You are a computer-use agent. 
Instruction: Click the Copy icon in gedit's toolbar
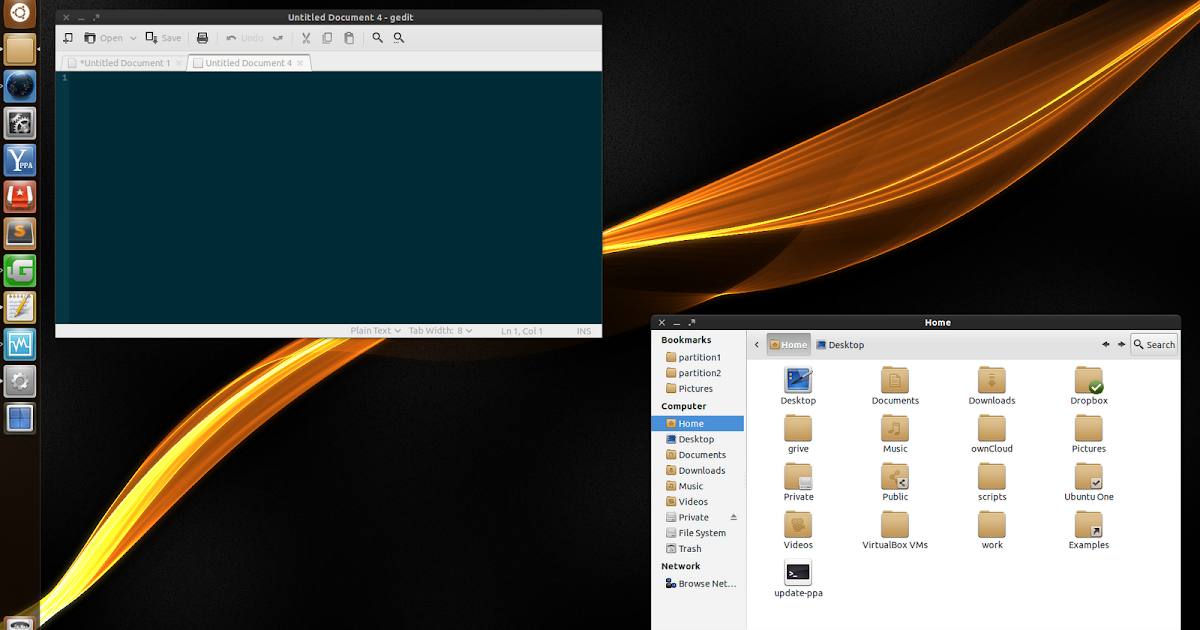coord(327,37)
